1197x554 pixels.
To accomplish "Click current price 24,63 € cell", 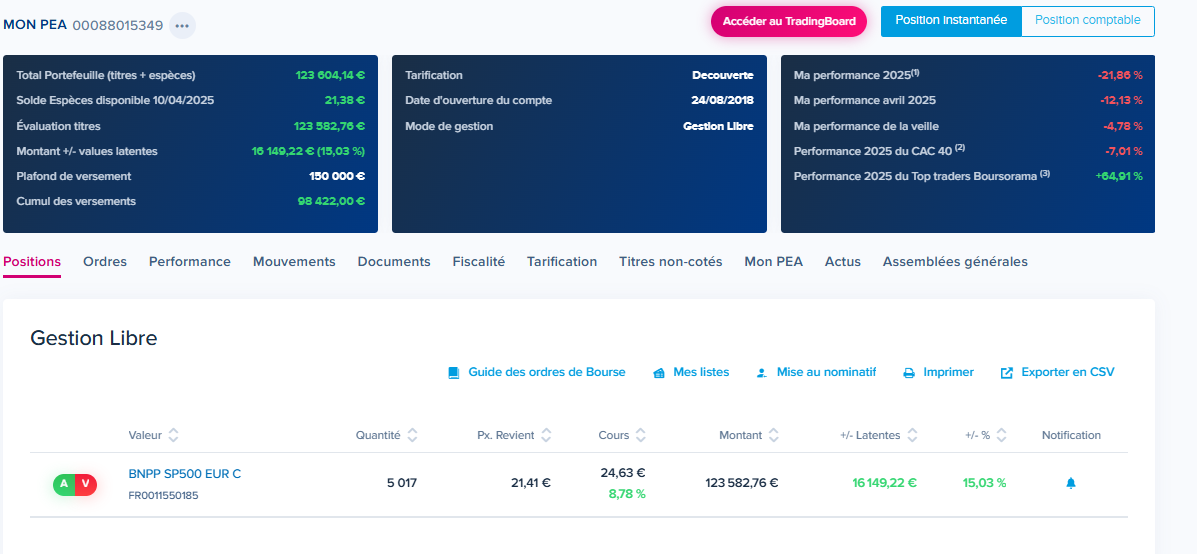I will pyautogui.click(x=623, y=473).
